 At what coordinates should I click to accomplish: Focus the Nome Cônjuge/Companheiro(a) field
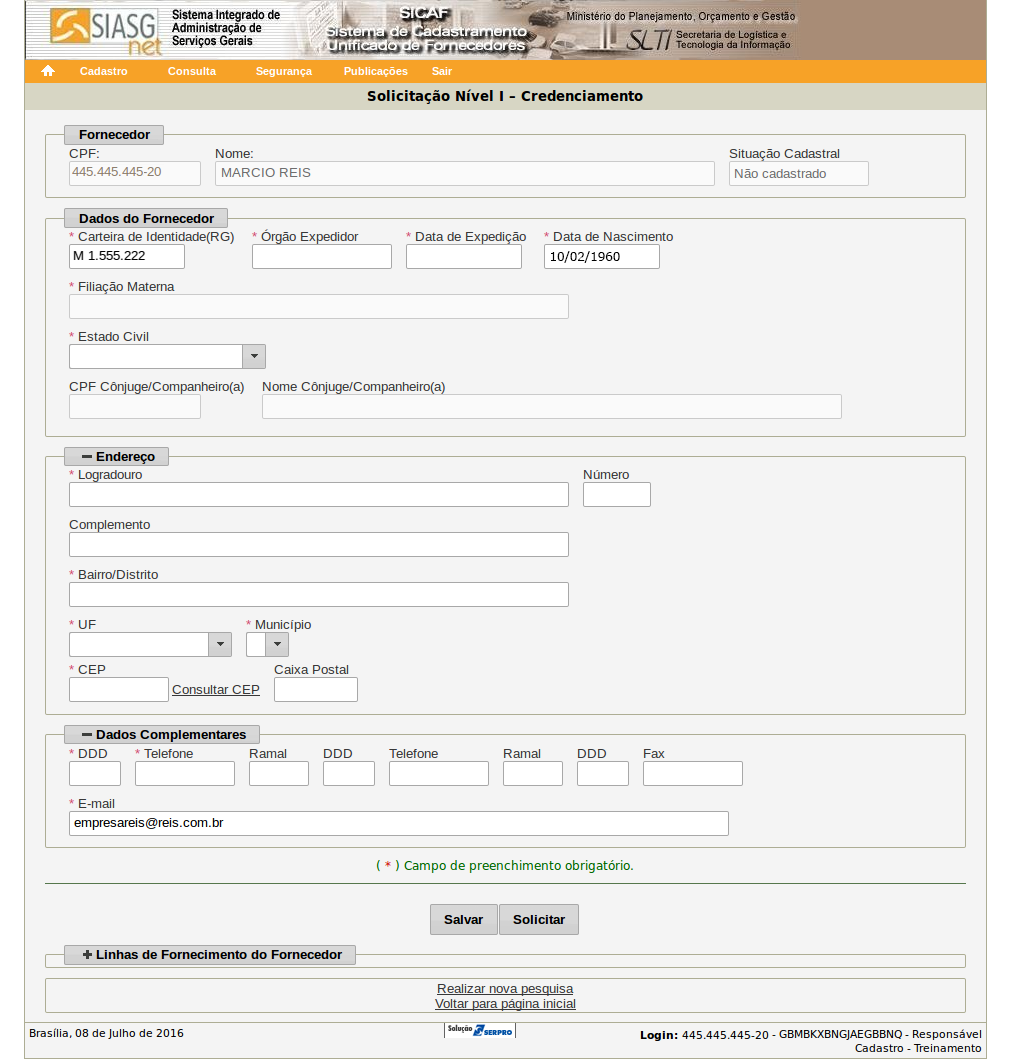click(552, 407)
